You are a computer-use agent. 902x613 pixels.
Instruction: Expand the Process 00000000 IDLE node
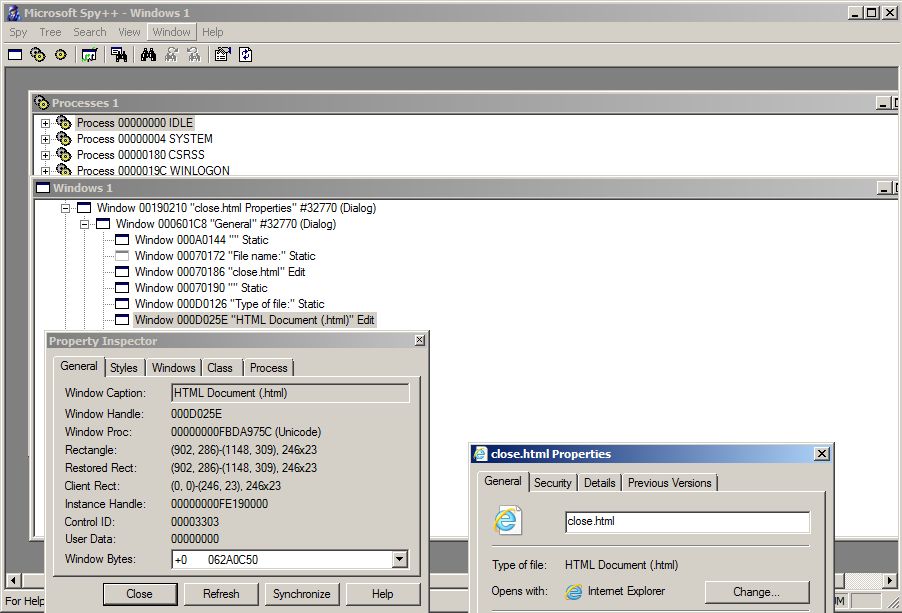pyautogui.click(x=45, y=123)
